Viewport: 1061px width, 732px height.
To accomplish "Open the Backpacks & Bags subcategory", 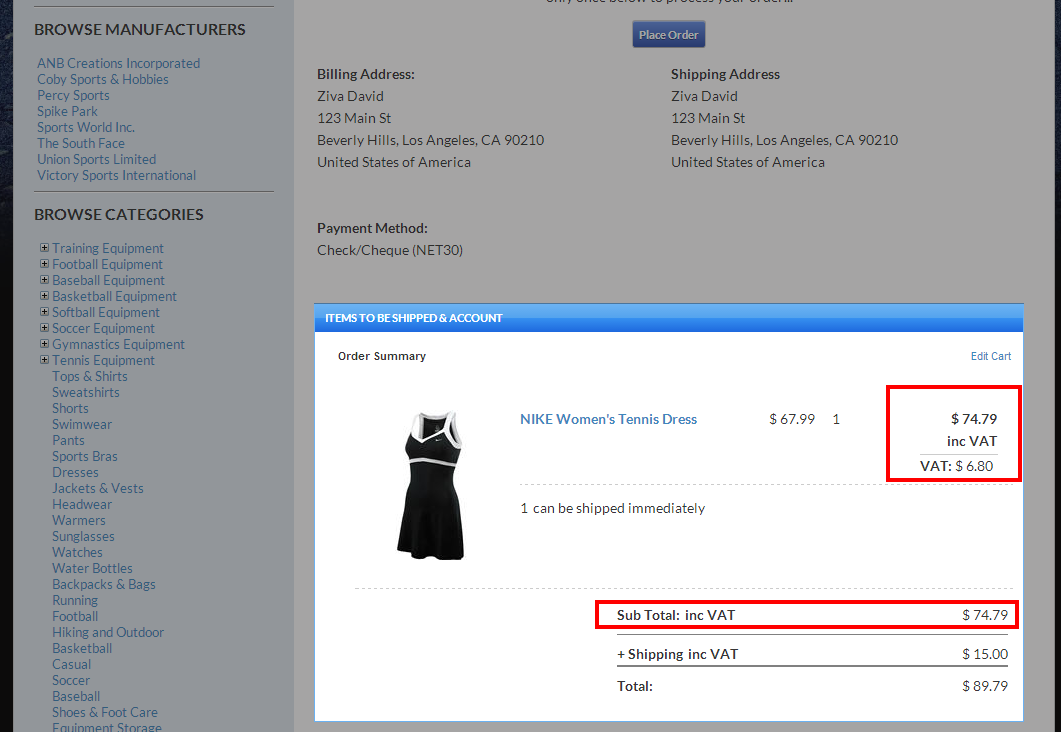I will click(103, 584).
